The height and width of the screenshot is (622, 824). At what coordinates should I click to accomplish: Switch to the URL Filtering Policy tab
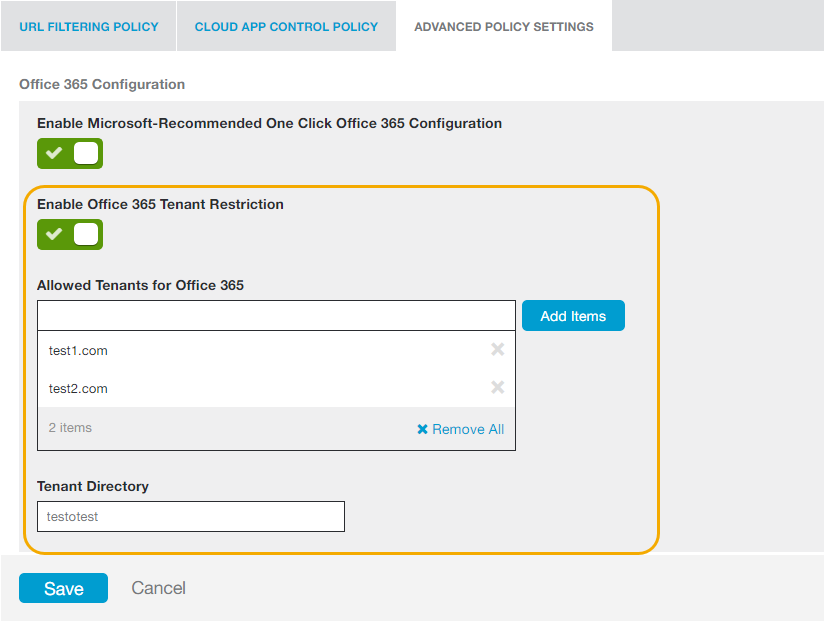pos(89,27)
